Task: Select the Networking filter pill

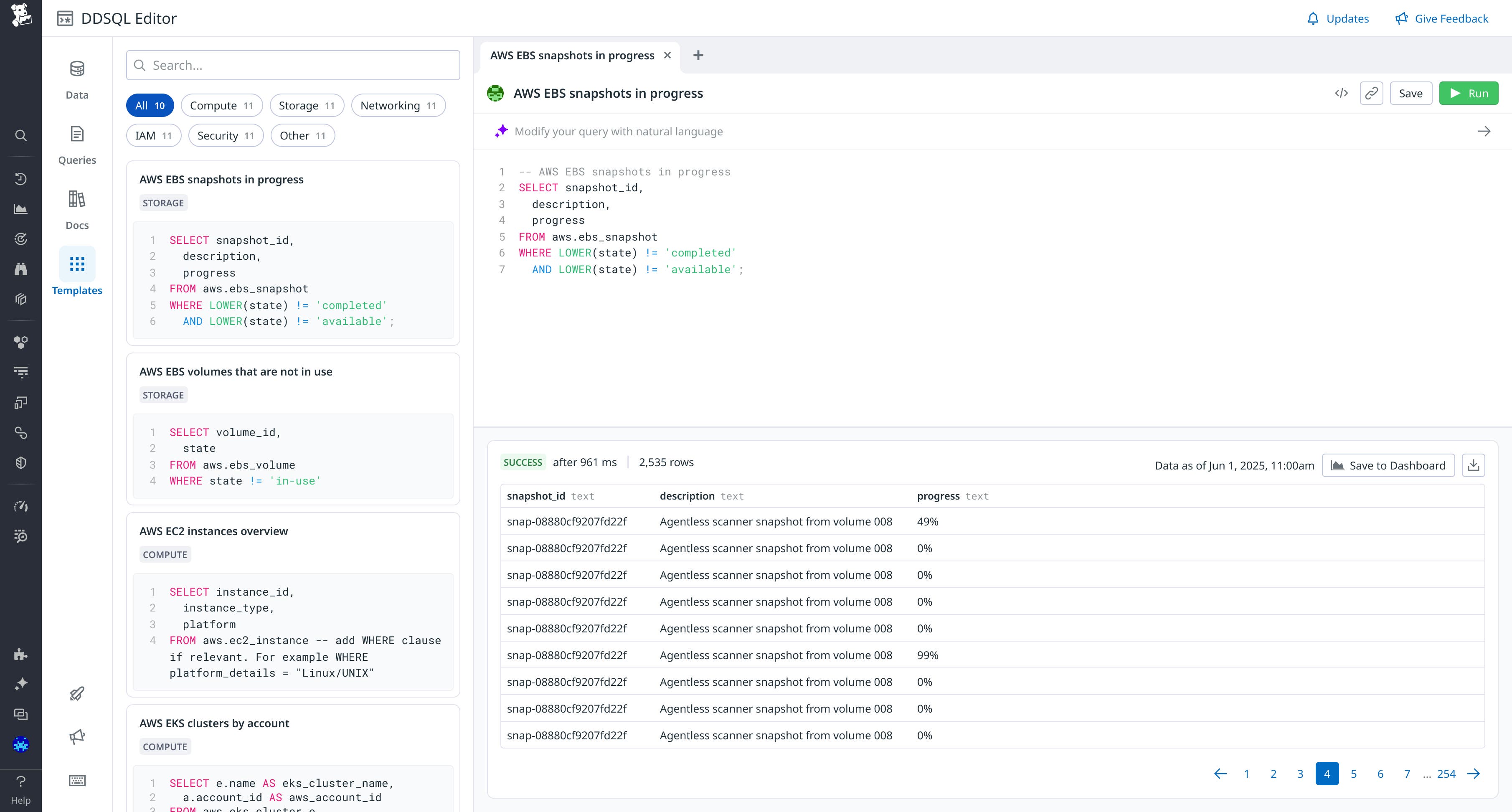Action: pos(398,105)
